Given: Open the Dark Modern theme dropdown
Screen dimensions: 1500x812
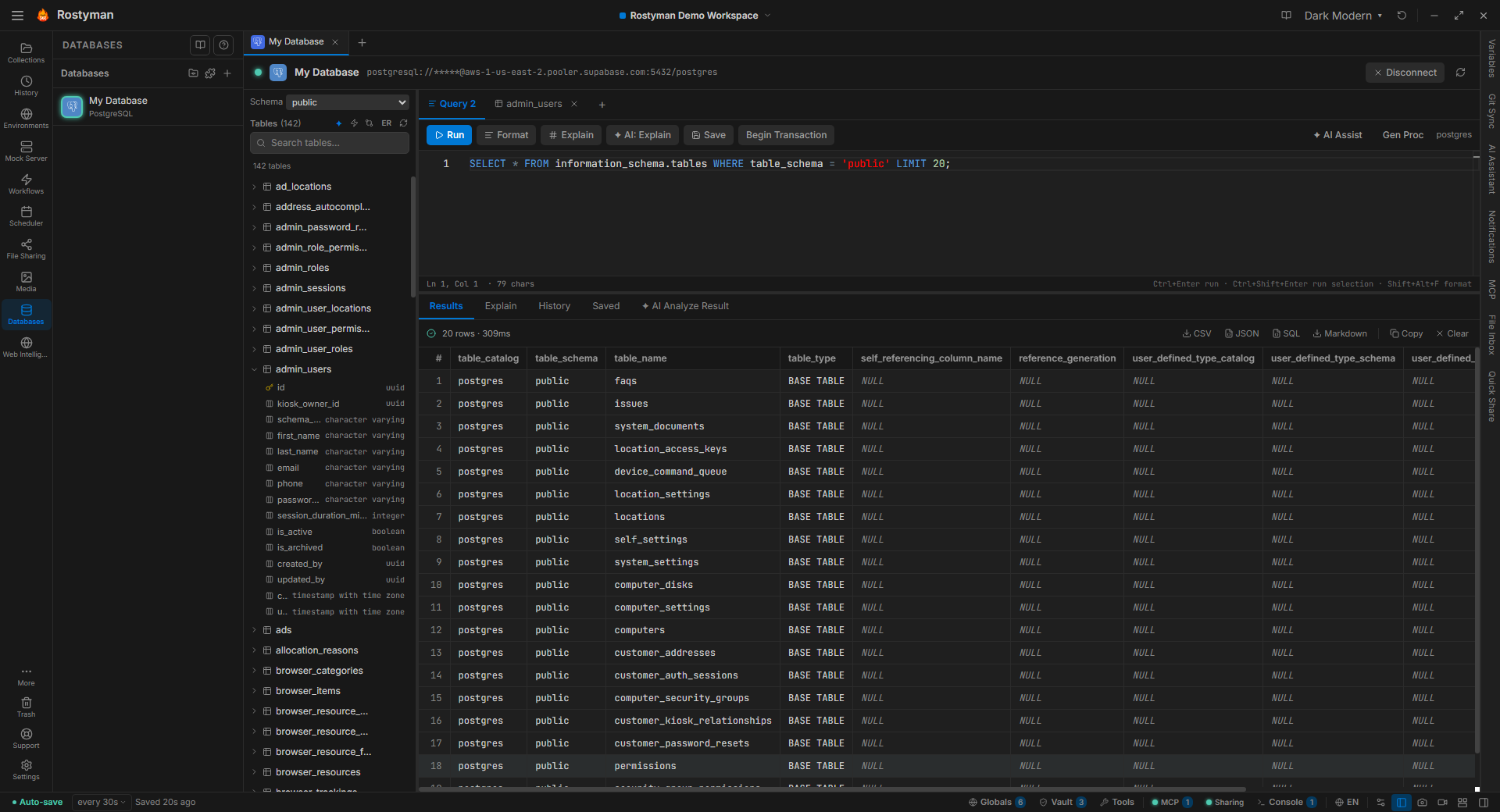Looking at the screenshot, I should click(x=1343, y=16).
